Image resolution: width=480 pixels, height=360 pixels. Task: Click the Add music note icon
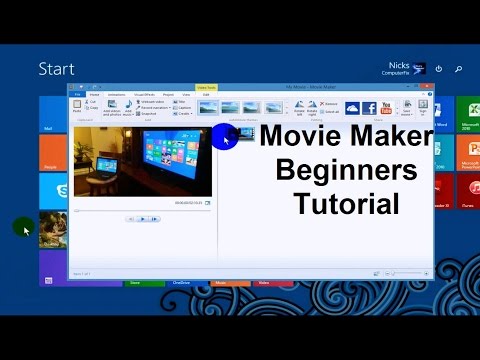click(128, 104)
